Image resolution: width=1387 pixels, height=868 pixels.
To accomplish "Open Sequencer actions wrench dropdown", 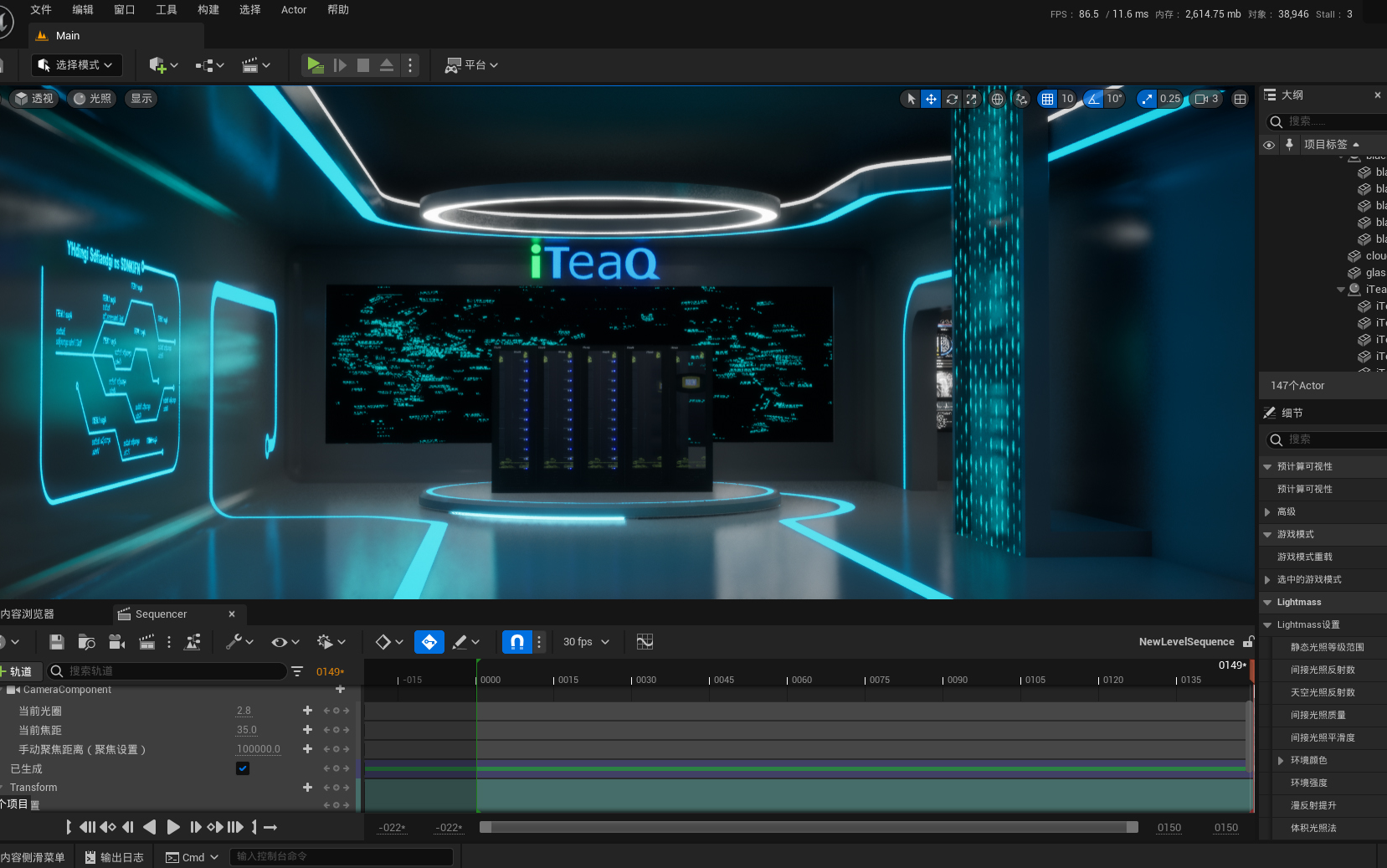I will pyautogui.click(x=239, y=642).
